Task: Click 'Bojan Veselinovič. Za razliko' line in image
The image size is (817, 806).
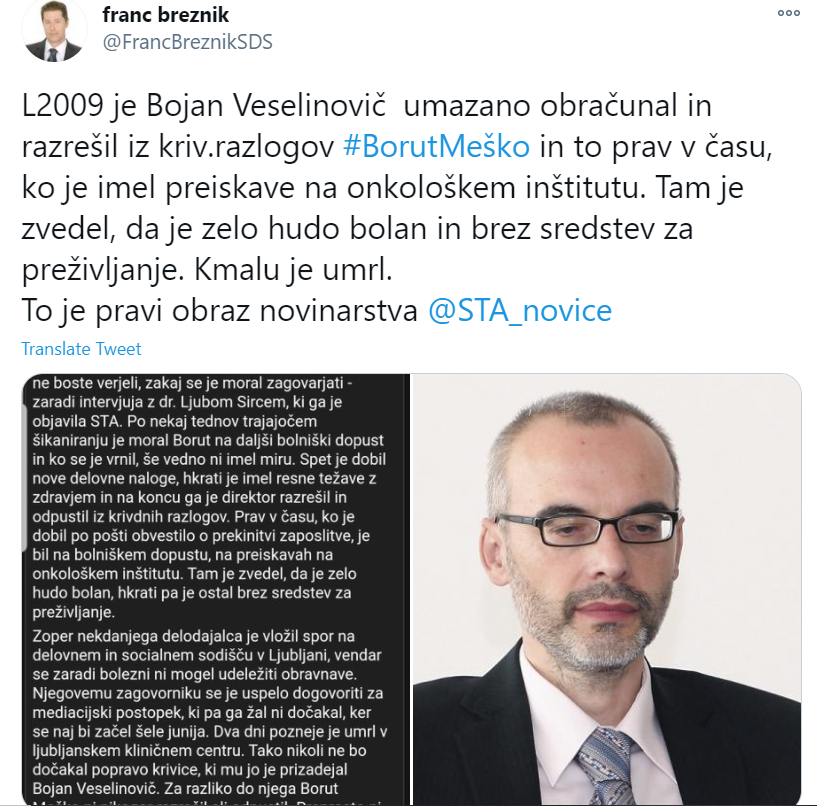Action: [x=185, y=788]
